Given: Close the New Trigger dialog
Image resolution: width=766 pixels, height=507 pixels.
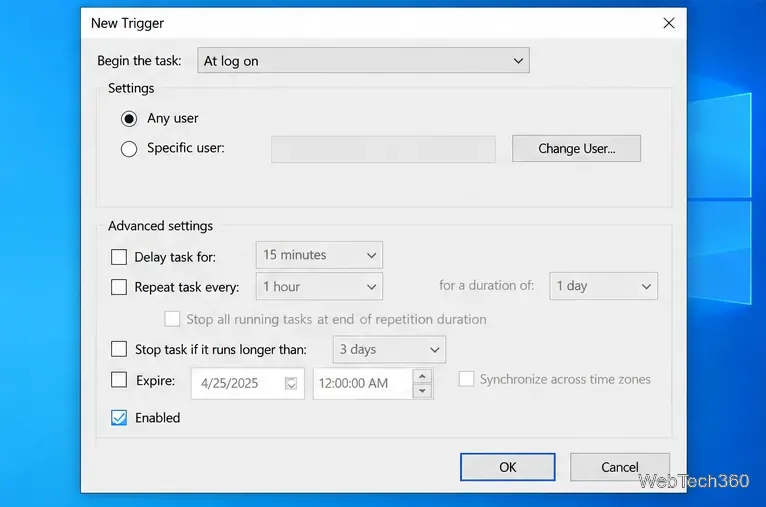Looking at the screenshot, I should coord(669,23).
